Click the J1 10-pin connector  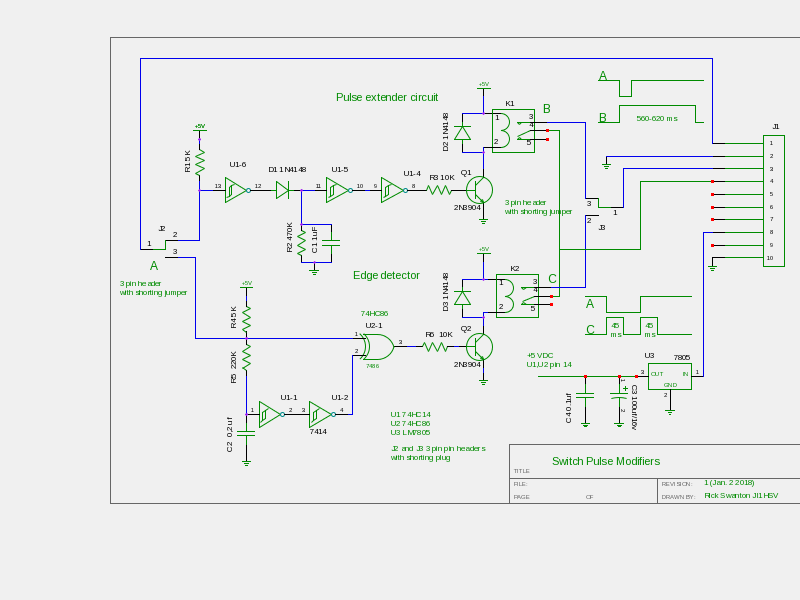[x=774, y=200]
